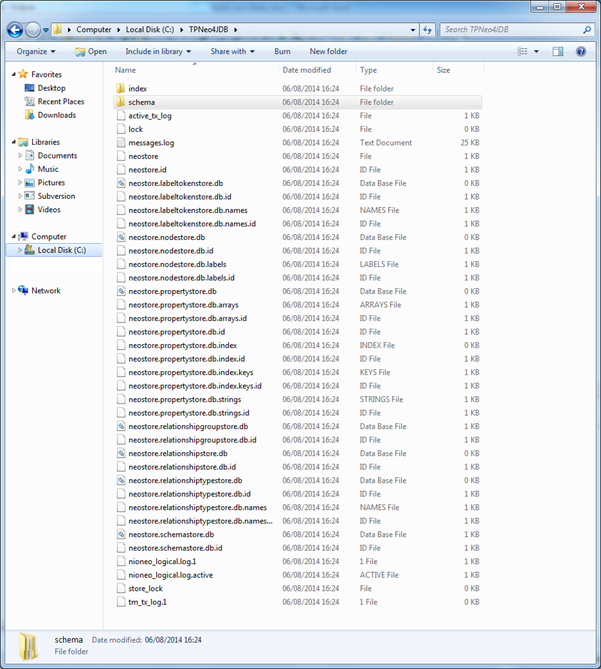This screenshot has height=669, width=601.
Task: Show the preview pane icon
Action: [557, 52]
